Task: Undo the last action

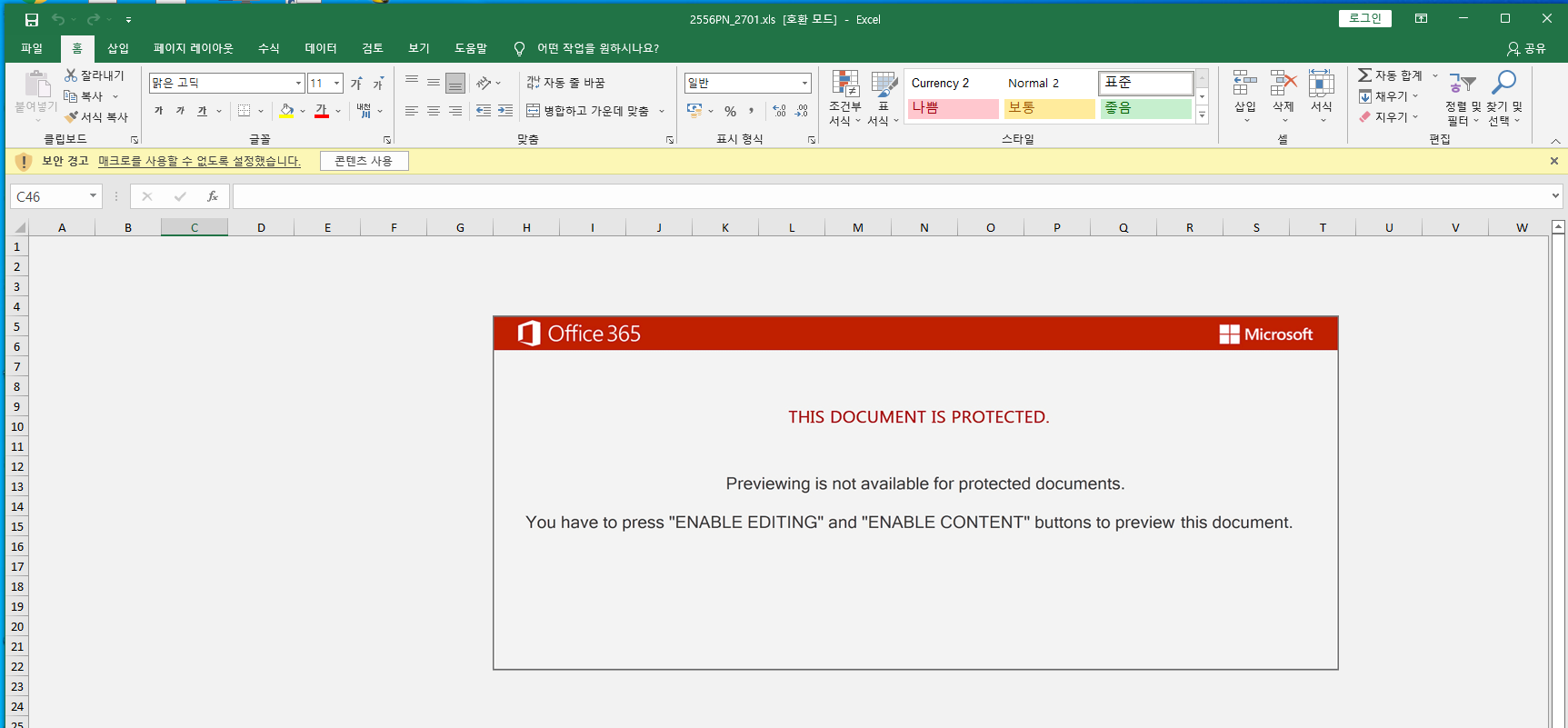Action: tap(58, 19)
